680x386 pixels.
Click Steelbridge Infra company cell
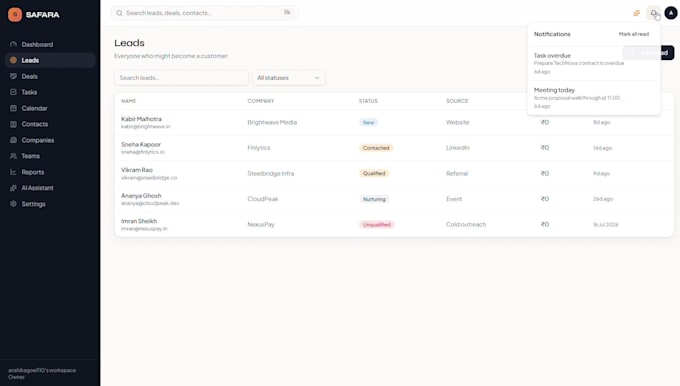point(271,173)
